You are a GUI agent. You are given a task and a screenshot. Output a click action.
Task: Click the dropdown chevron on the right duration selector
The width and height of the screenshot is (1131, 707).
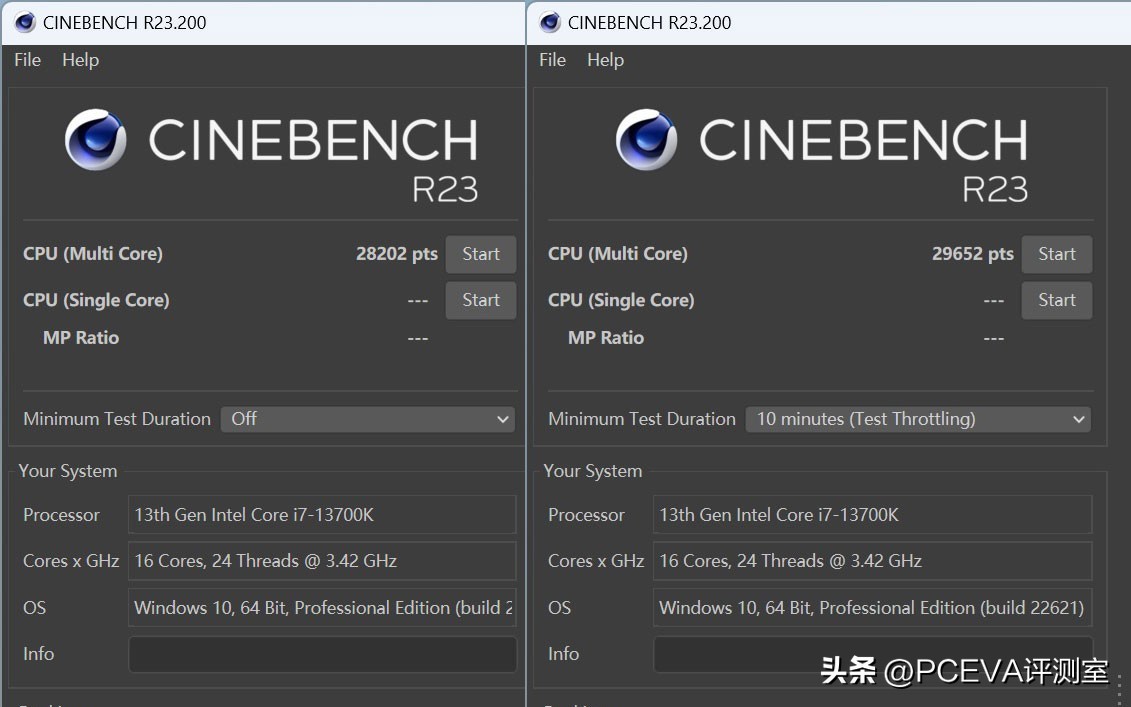[x=1078, y=419]
